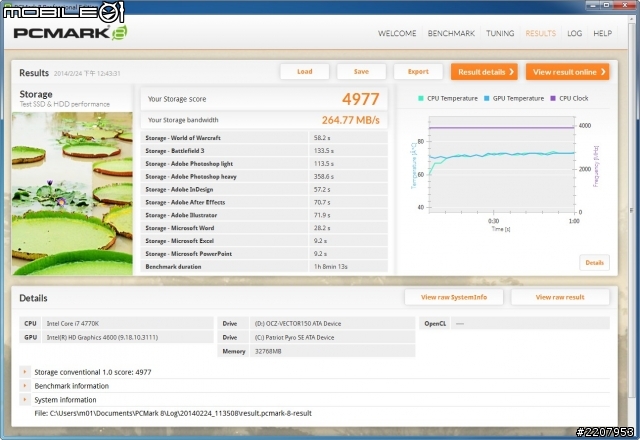Click View raw result button

(560, 297)
